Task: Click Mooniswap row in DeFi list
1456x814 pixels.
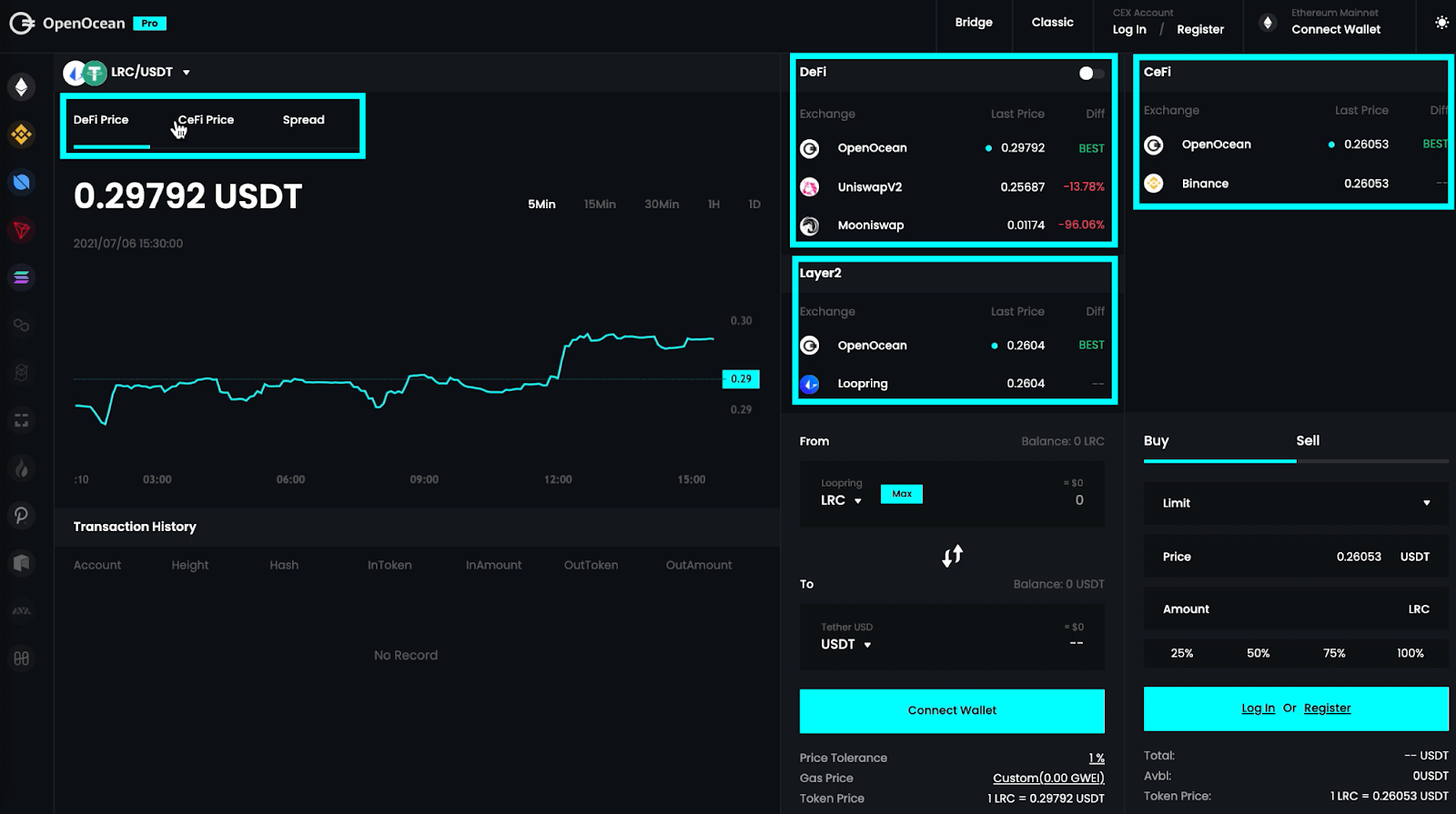Action: pyautogui.click(x=952, y=226)
